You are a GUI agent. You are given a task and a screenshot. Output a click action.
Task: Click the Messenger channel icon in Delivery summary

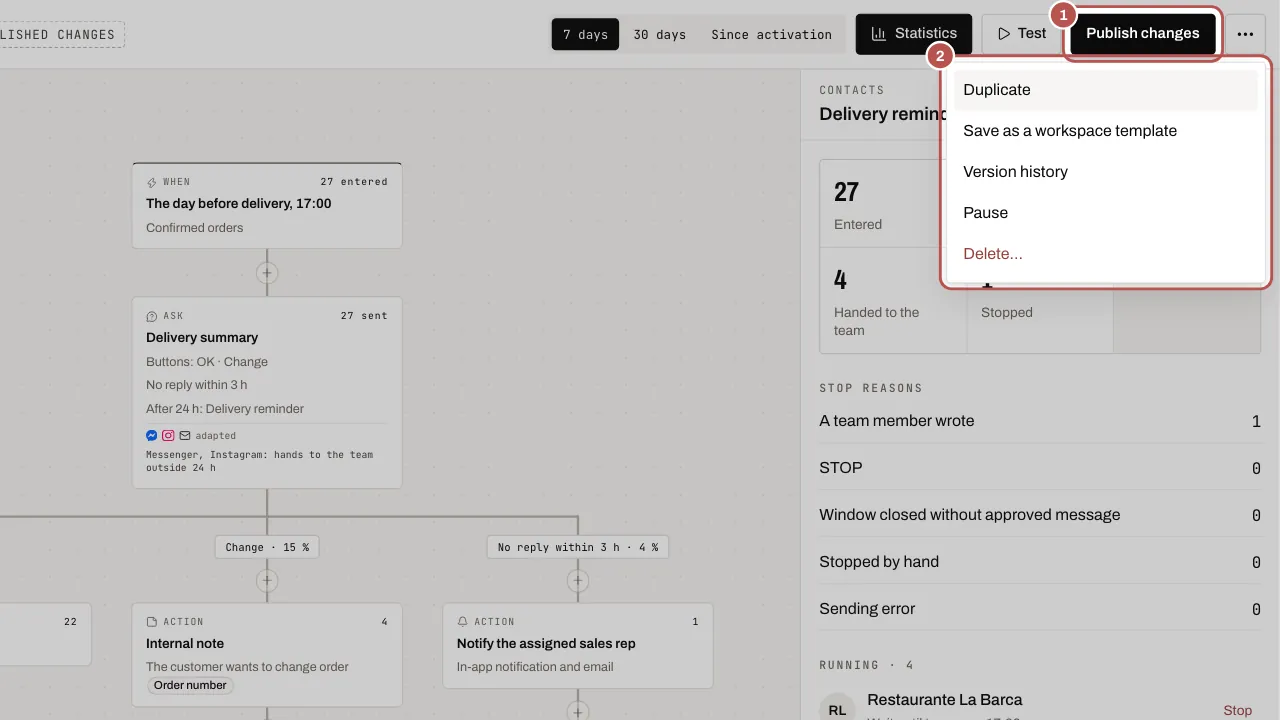(x=152, y=436)
